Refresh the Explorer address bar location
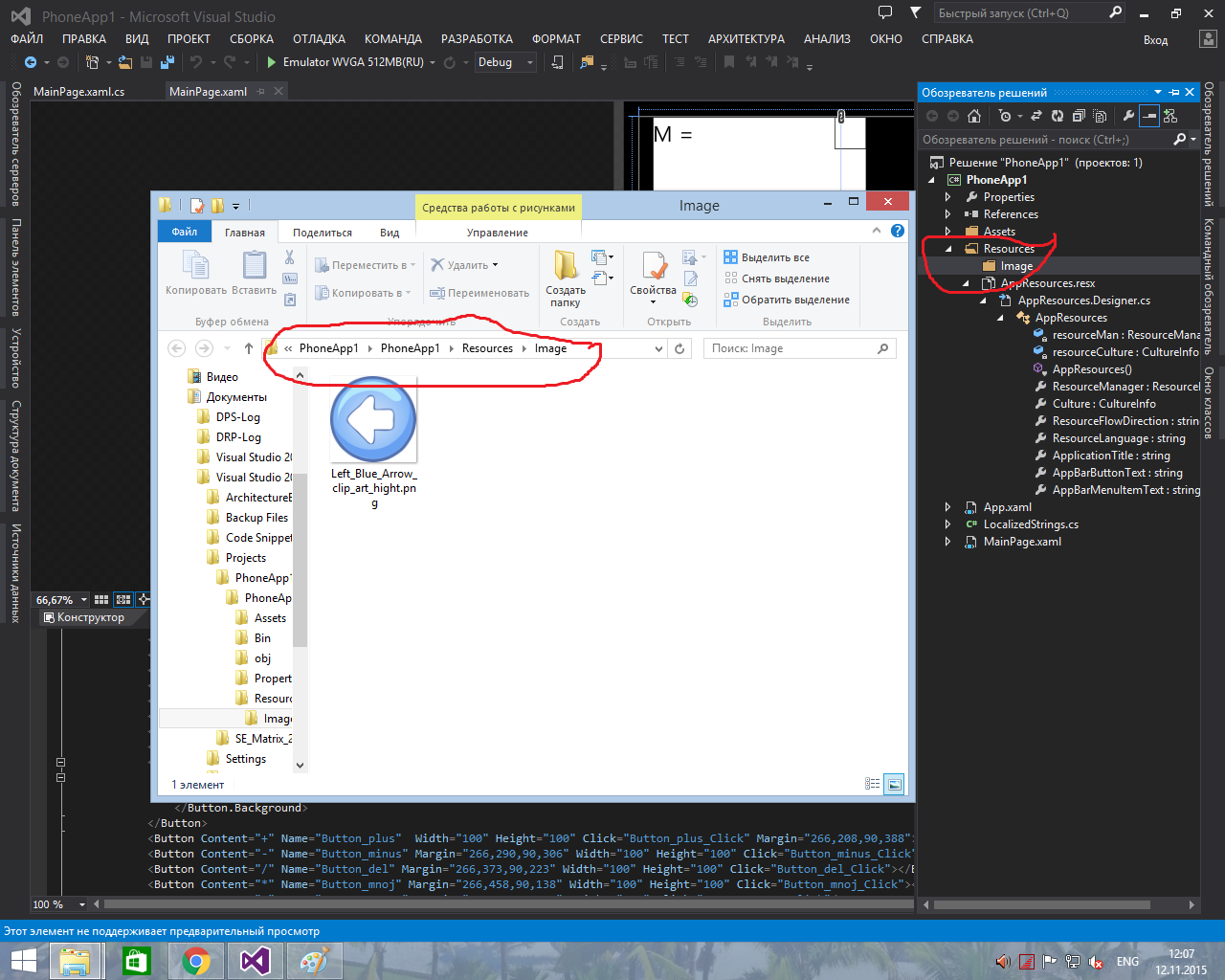Image resolution: width=1225 pixels, height=980 pixels. [679, 348]
